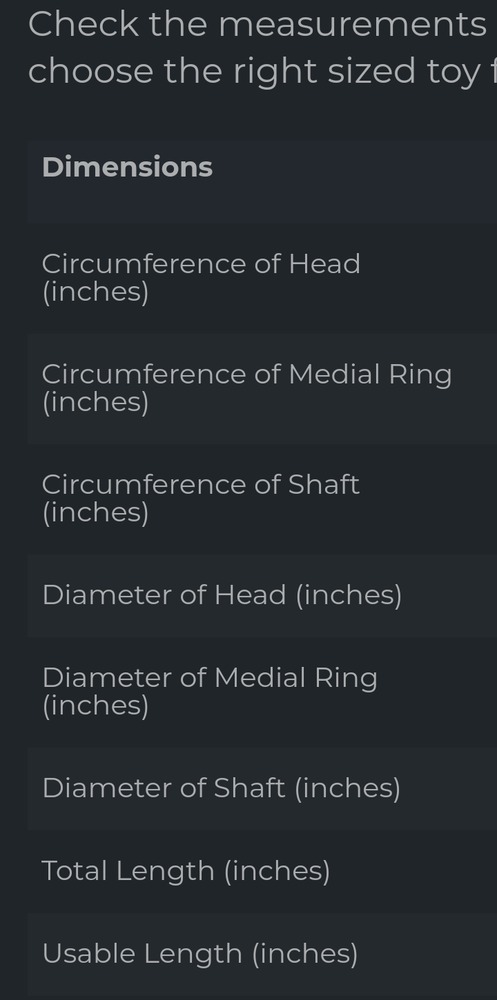This screenshot has width=497, height=1000.
Task: Click the word 'measurements' in the heading
Action: [x=353, y=24]
